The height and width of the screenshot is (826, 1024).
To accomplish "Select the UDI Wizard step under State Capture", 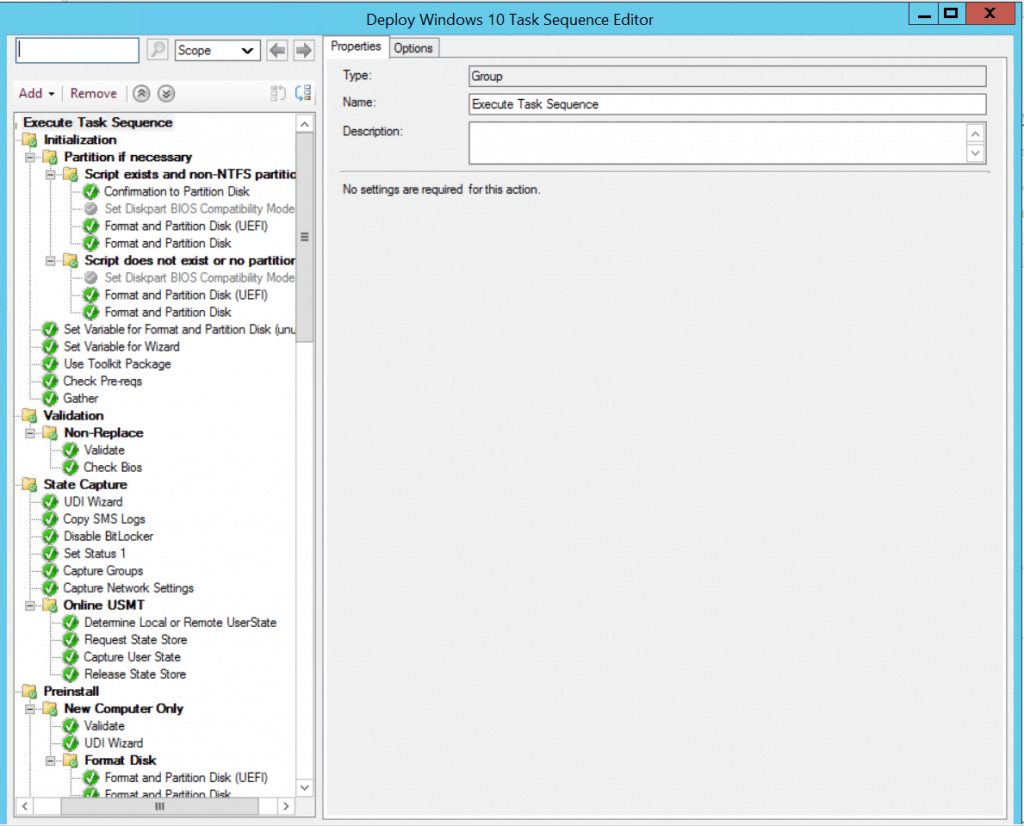I will pos(93,502).
